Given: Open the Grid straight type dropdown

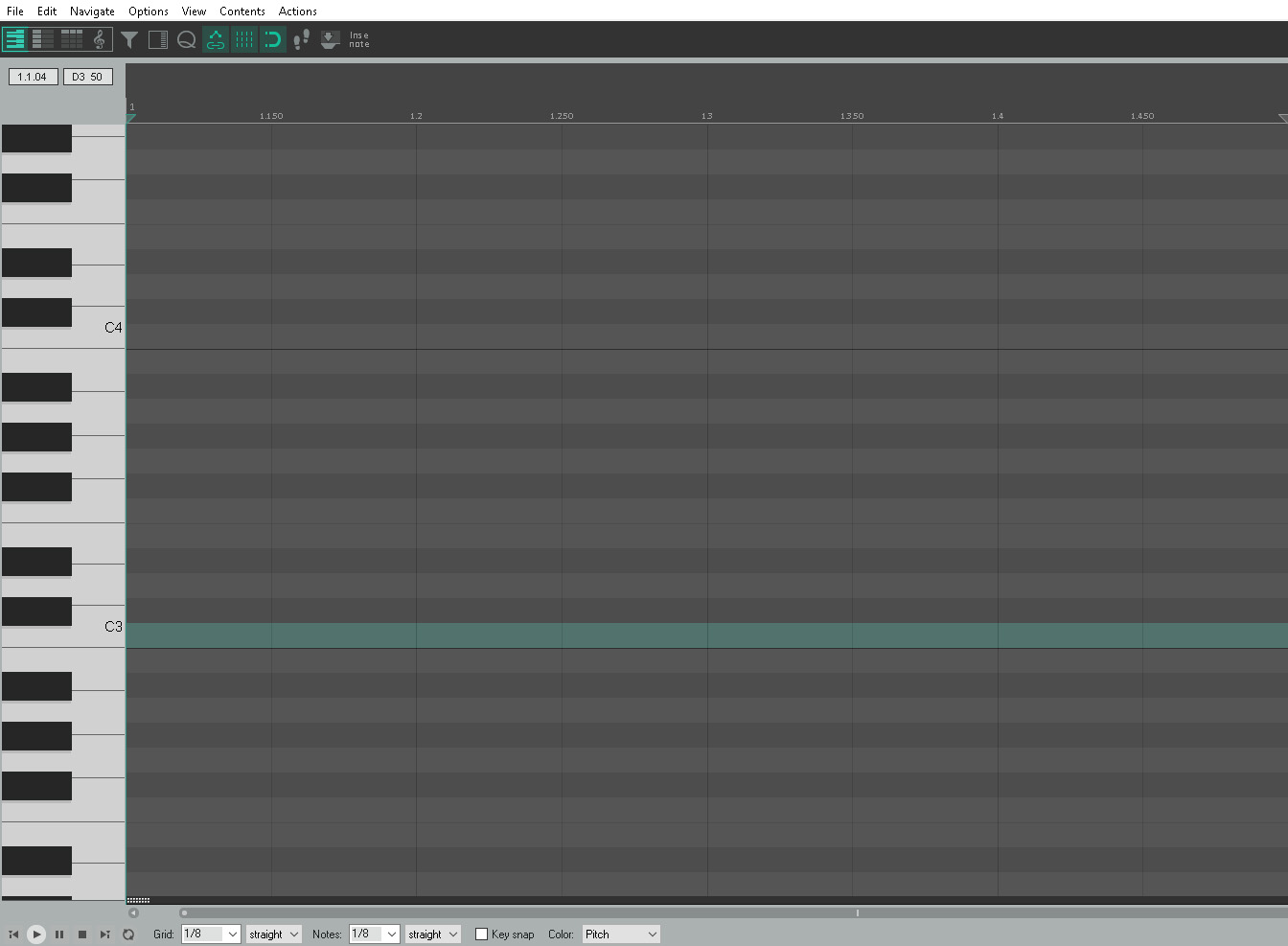Looking at the screenshot, I should click(x=273, y=934).
